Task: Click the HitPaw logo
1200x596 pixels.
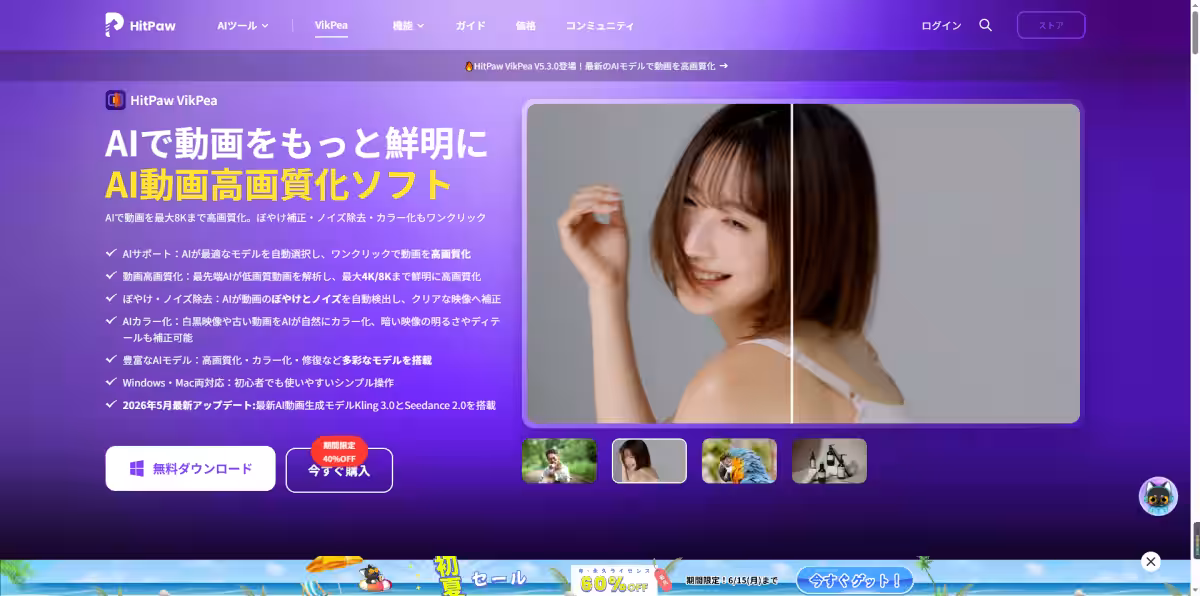Action: (140, 25)
